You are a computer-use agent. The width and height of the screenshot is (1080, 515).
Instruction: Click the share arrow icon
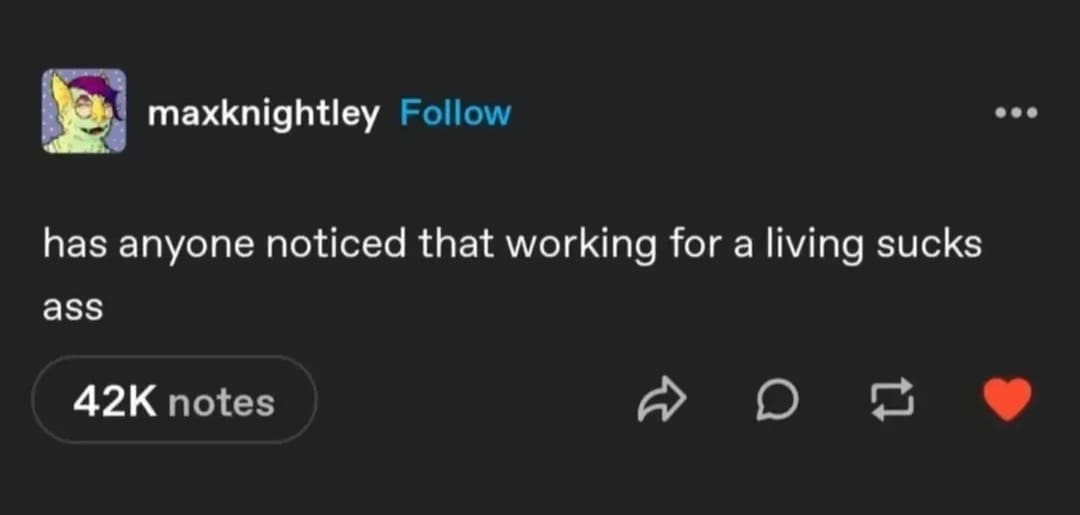659,401
